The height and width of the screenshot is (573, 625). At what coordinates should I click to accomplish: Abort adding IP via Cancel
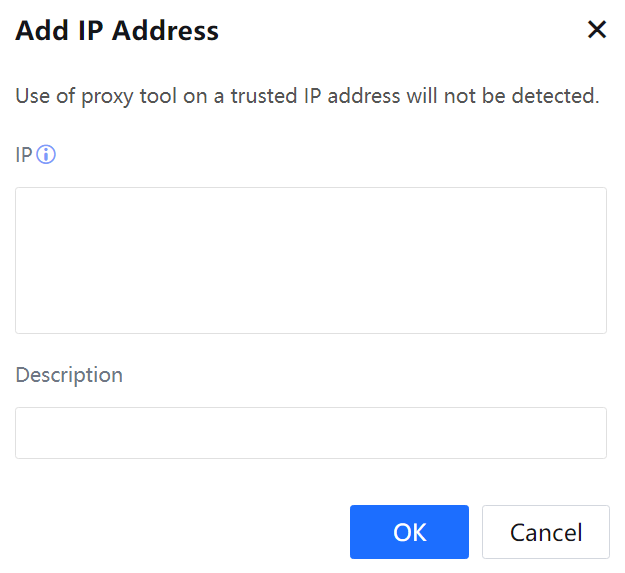point(545,532)
